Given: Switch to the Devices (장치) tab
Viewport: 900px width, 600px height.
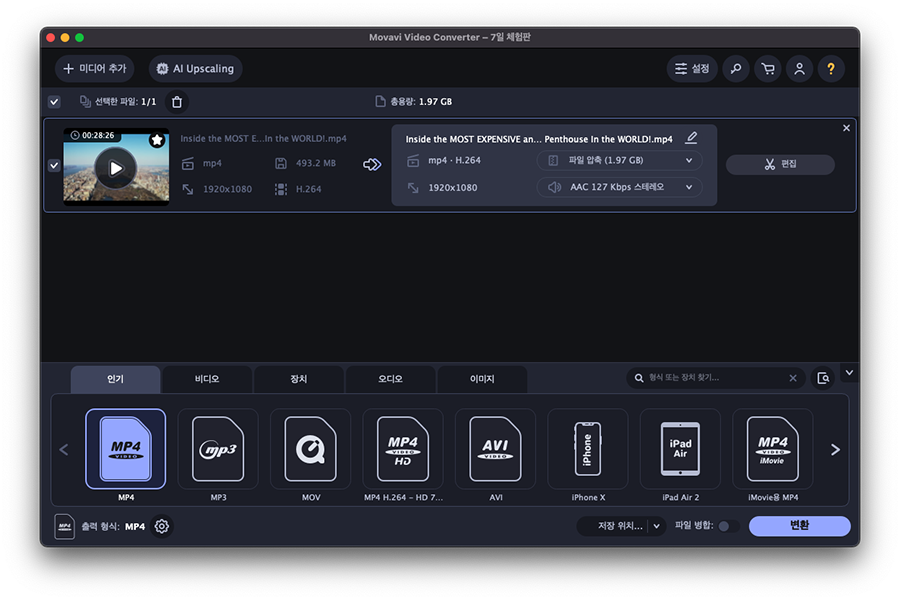Looking at the screenshot, I should point(298,379).
